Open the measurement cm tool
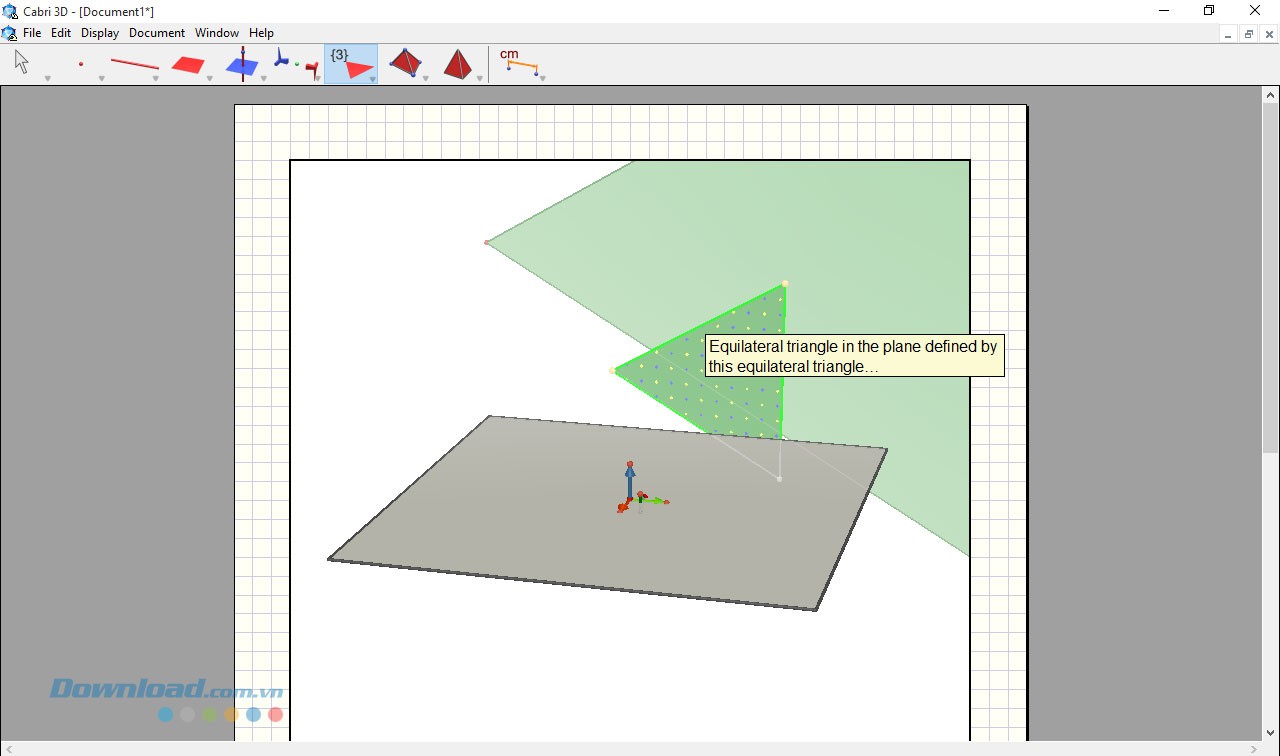 [520, 62]
